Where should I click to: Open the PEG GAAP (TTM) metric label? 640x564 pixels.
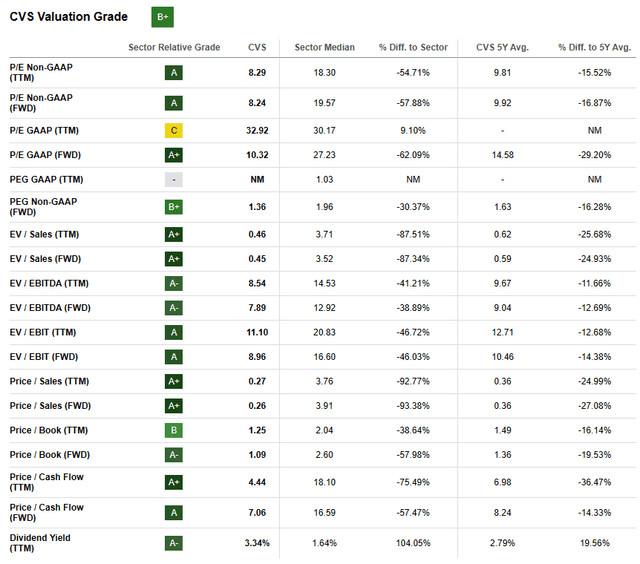click(x=46, y=180)
